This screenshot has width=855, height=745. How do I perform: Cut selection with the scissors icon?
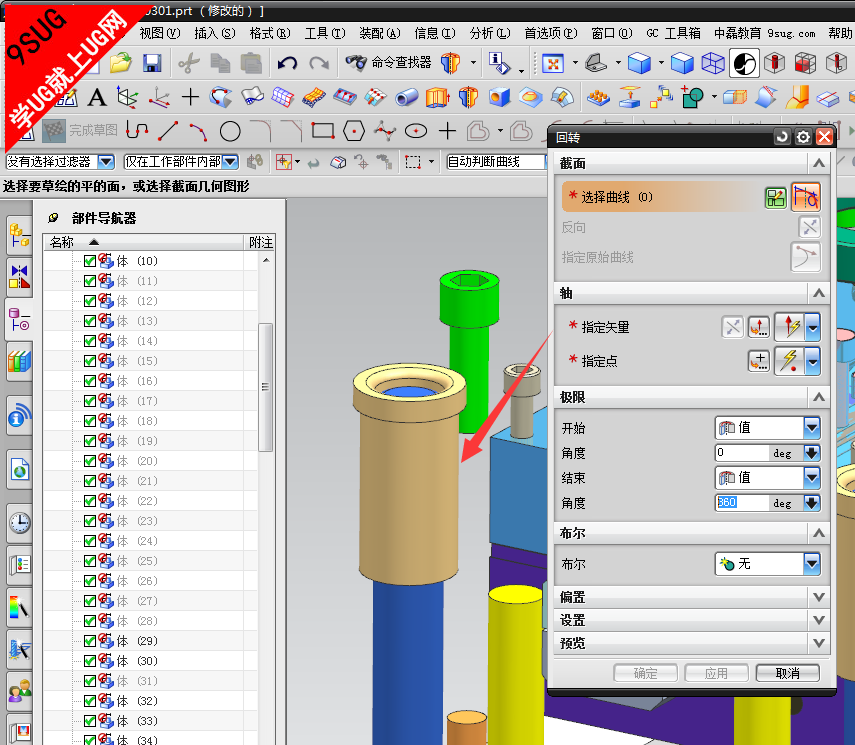pos(189,63)
